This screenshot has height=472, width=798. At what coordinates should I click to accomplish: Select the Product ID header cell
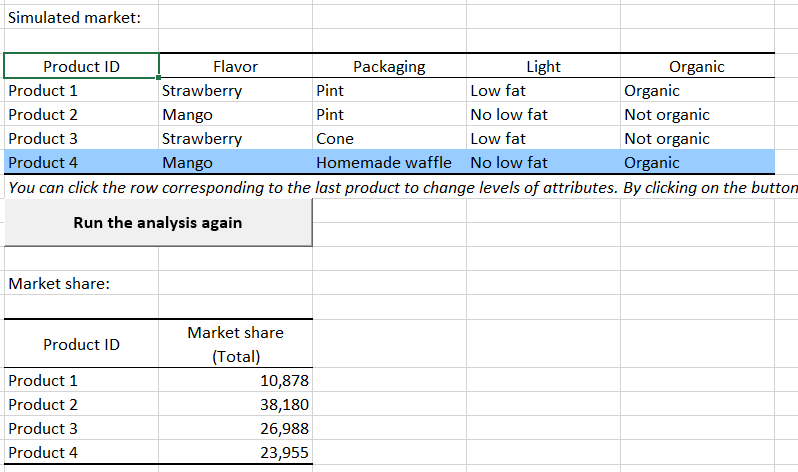pyautogui.click(x=81, y=67)
